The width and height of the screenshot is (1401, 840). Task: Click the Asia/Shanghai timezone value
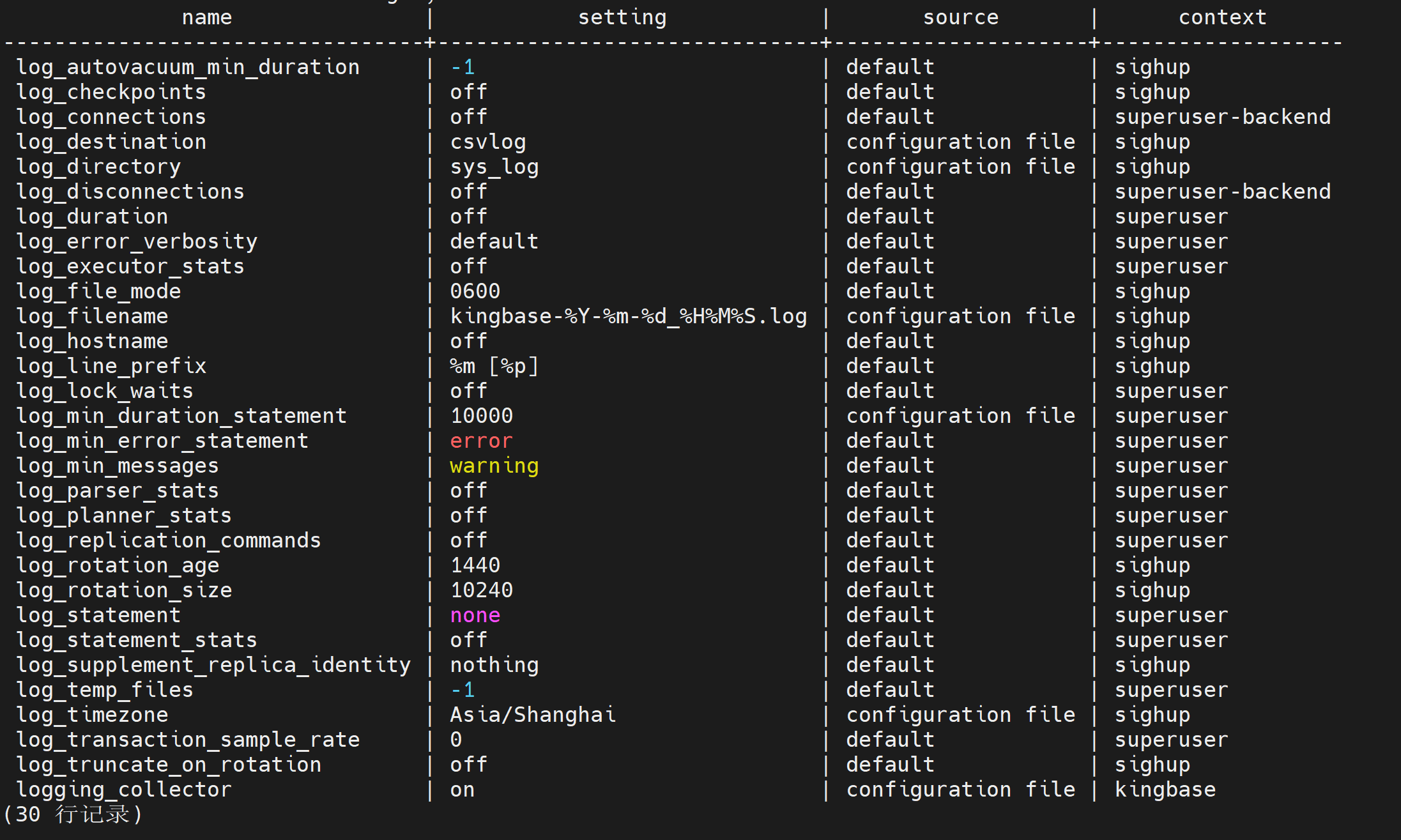(x=533, y=715)
